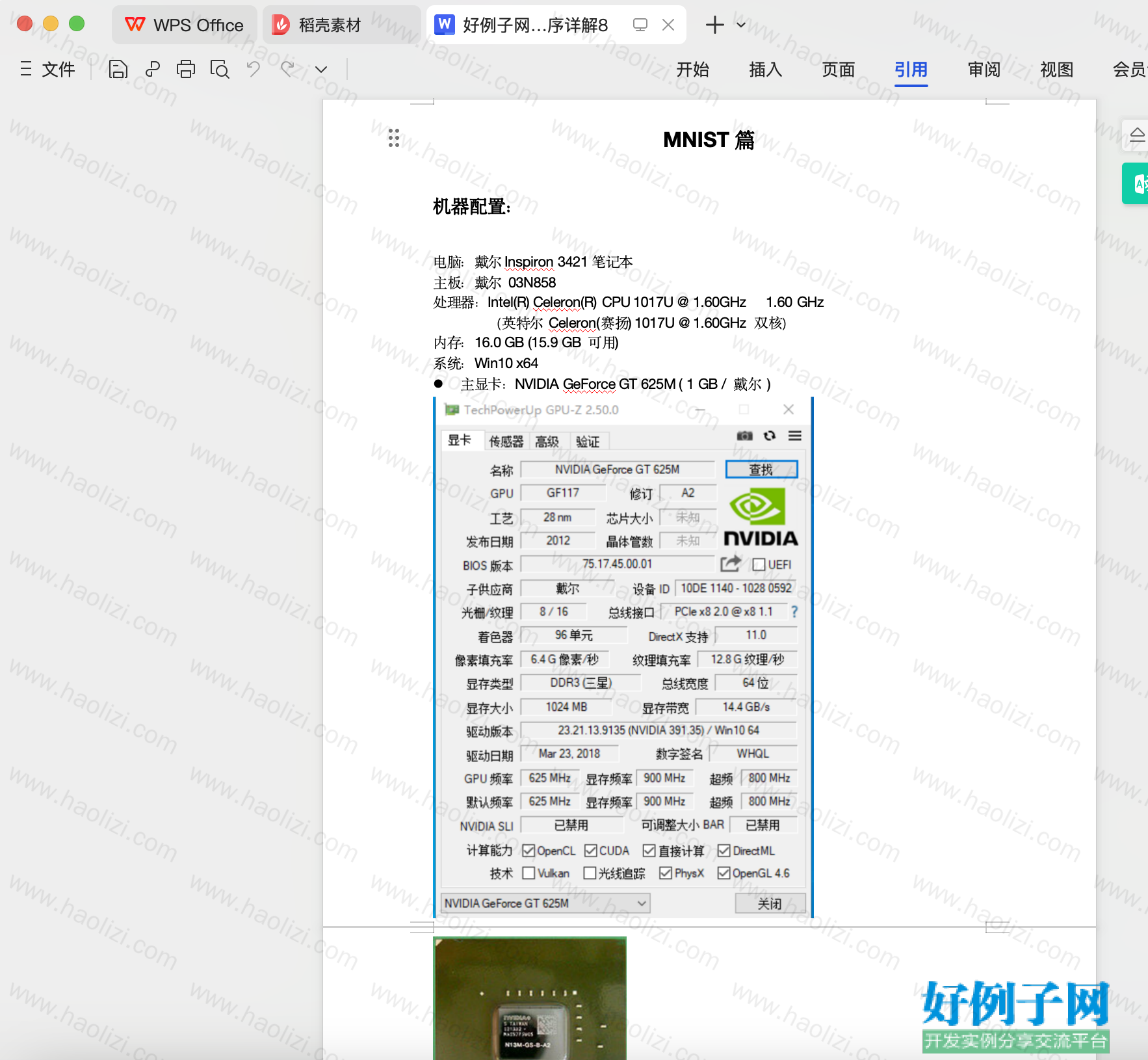Select the embedded GPU-Z screenshot image

tap(623, 657)
